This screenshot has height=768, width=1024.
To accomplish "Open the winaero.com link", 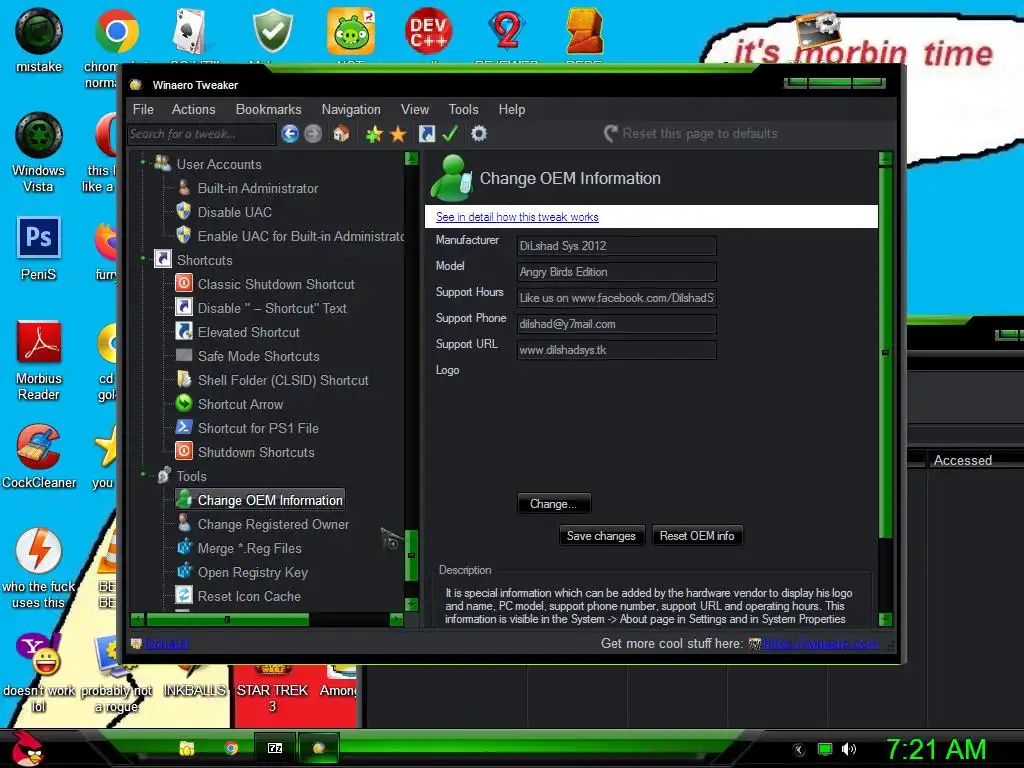I will pos(820,643).
